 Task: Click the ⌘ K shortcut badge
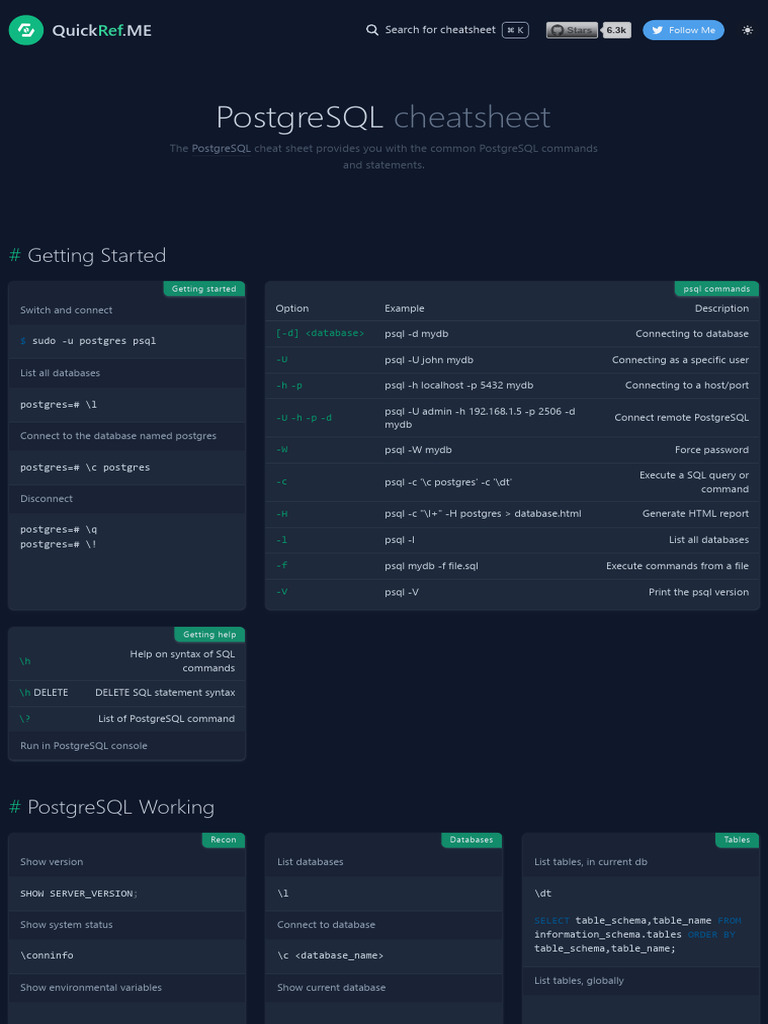click(515, 30)
